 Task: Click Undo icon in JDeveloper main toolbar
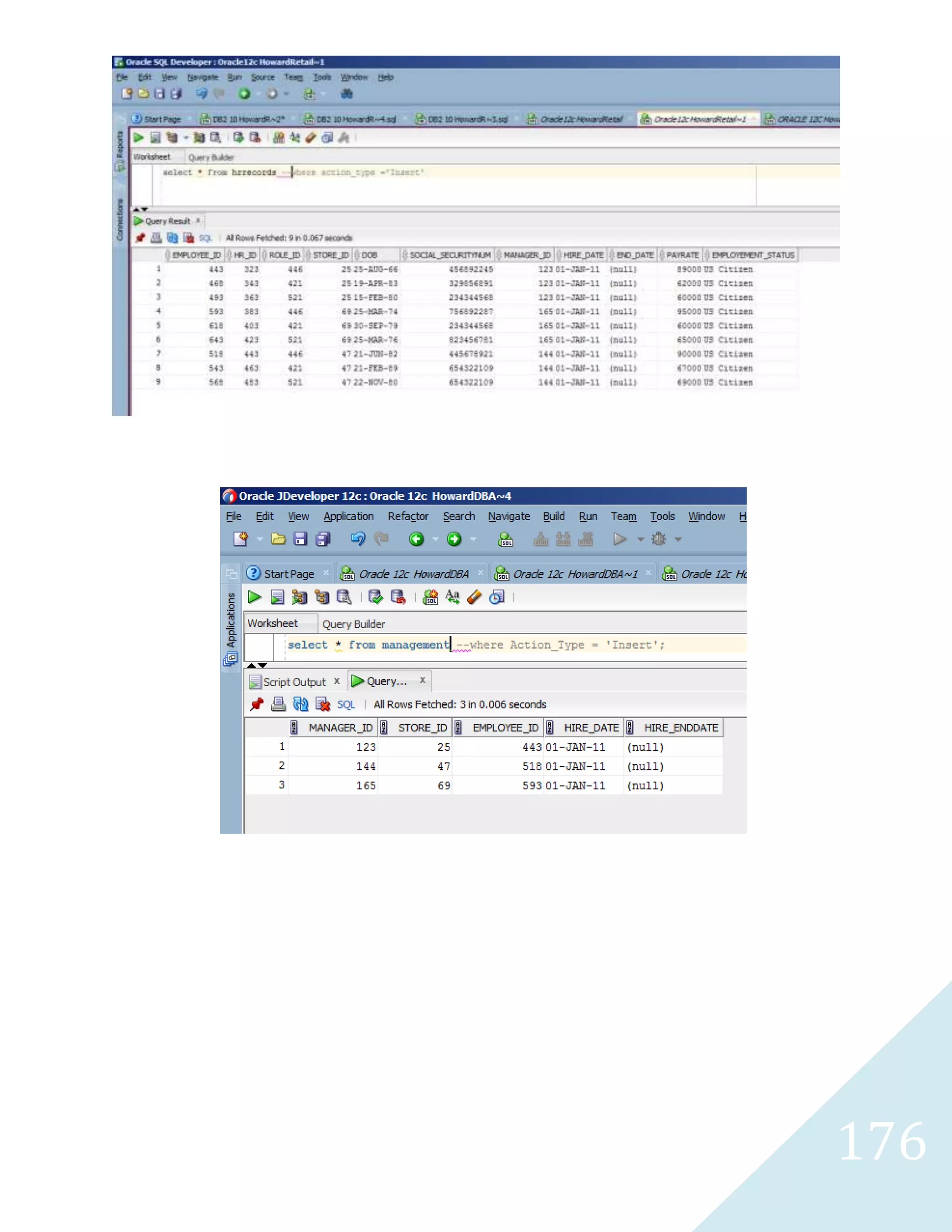(358, 539)
